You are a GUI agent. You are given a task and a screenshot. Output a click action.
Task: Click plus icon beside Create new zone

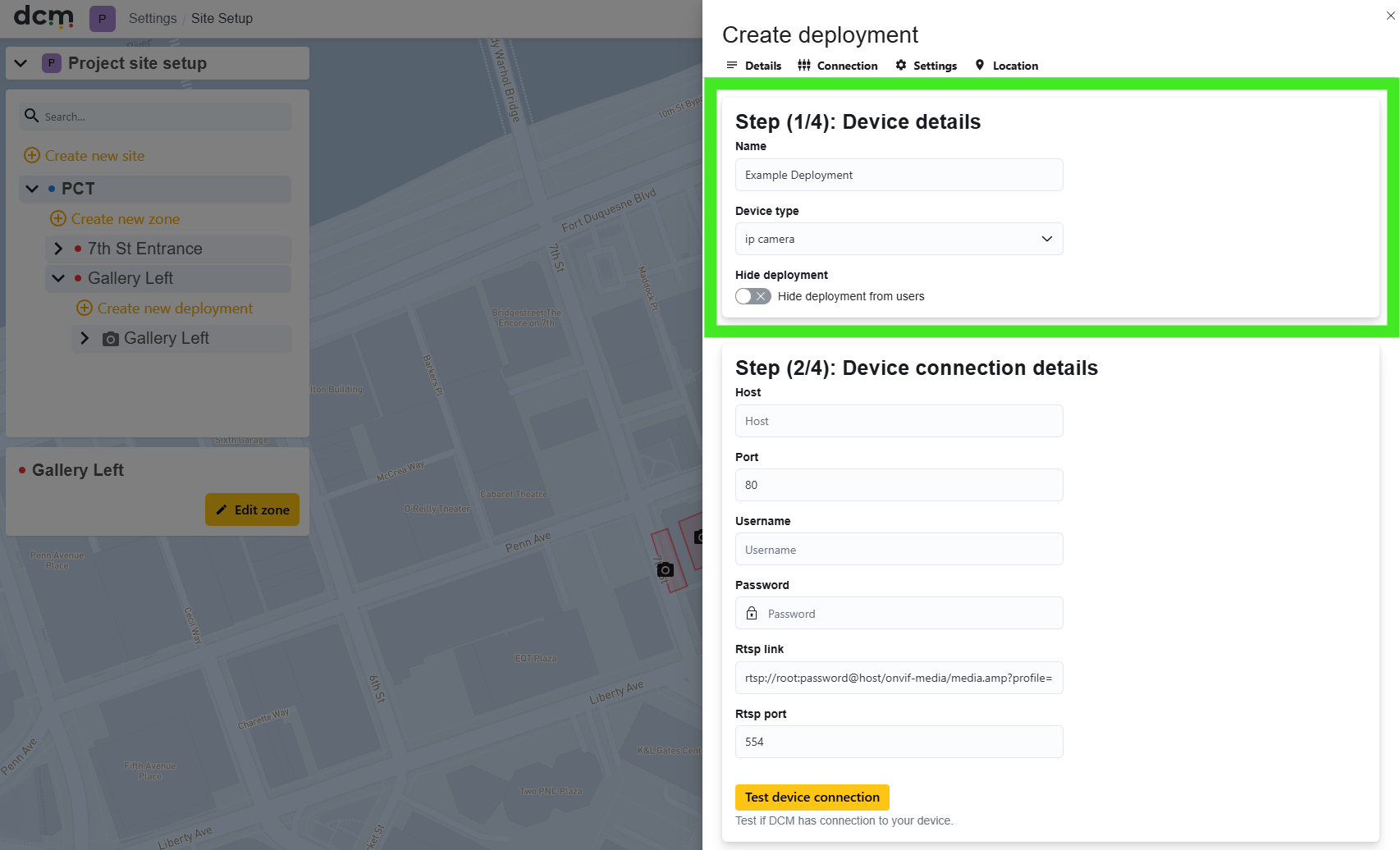tap(58, 218)
